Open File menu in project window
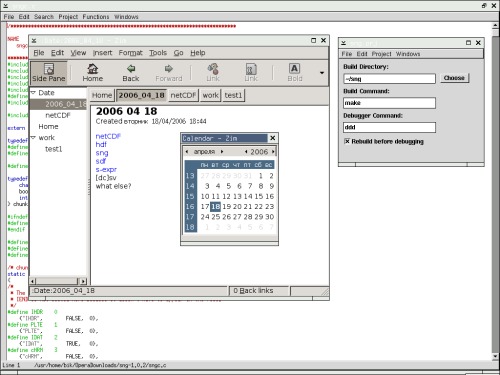This screenshot has width=500, height=375. [x=347, y=54]
